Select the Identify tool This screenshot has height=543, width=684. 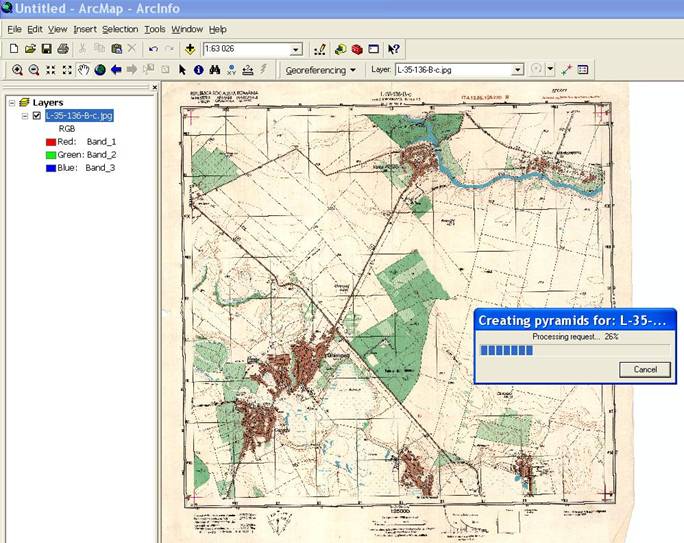198,70
